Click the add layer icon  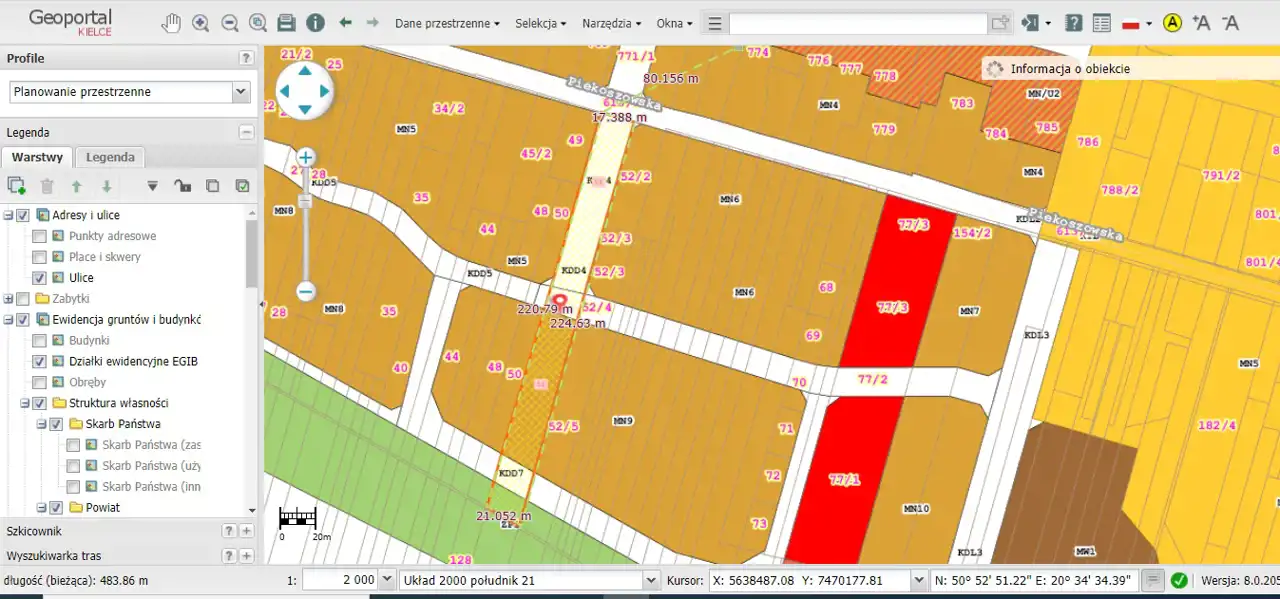coord(16,185)
